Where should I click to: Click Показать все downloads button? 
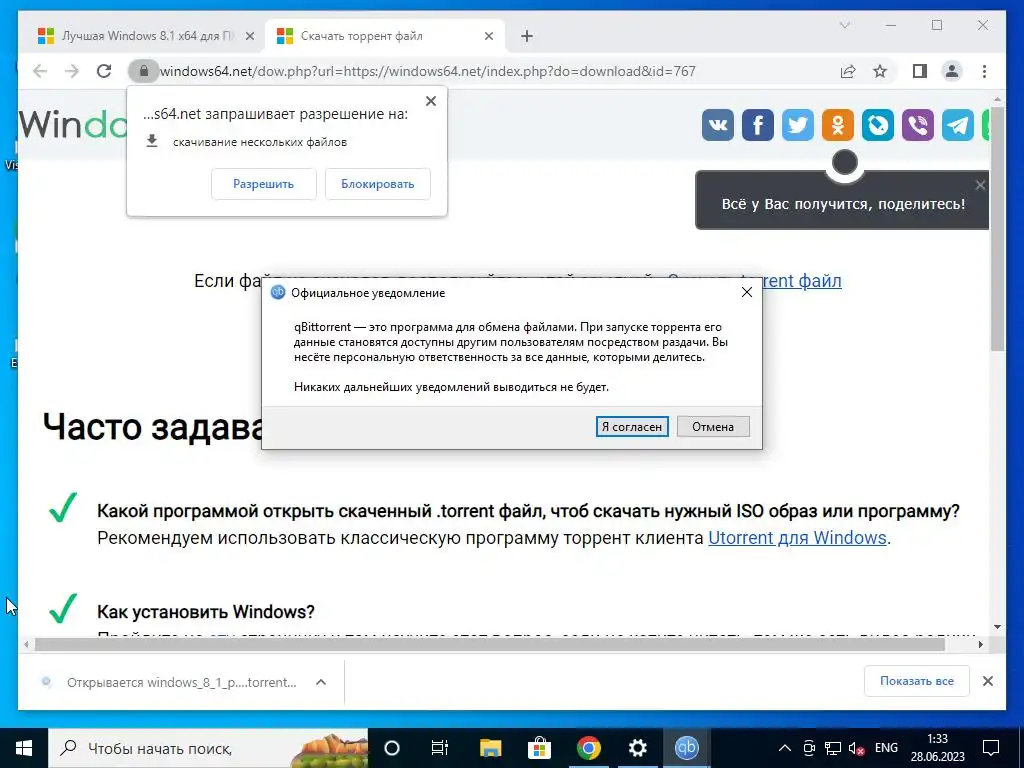(x=917, y=681)
